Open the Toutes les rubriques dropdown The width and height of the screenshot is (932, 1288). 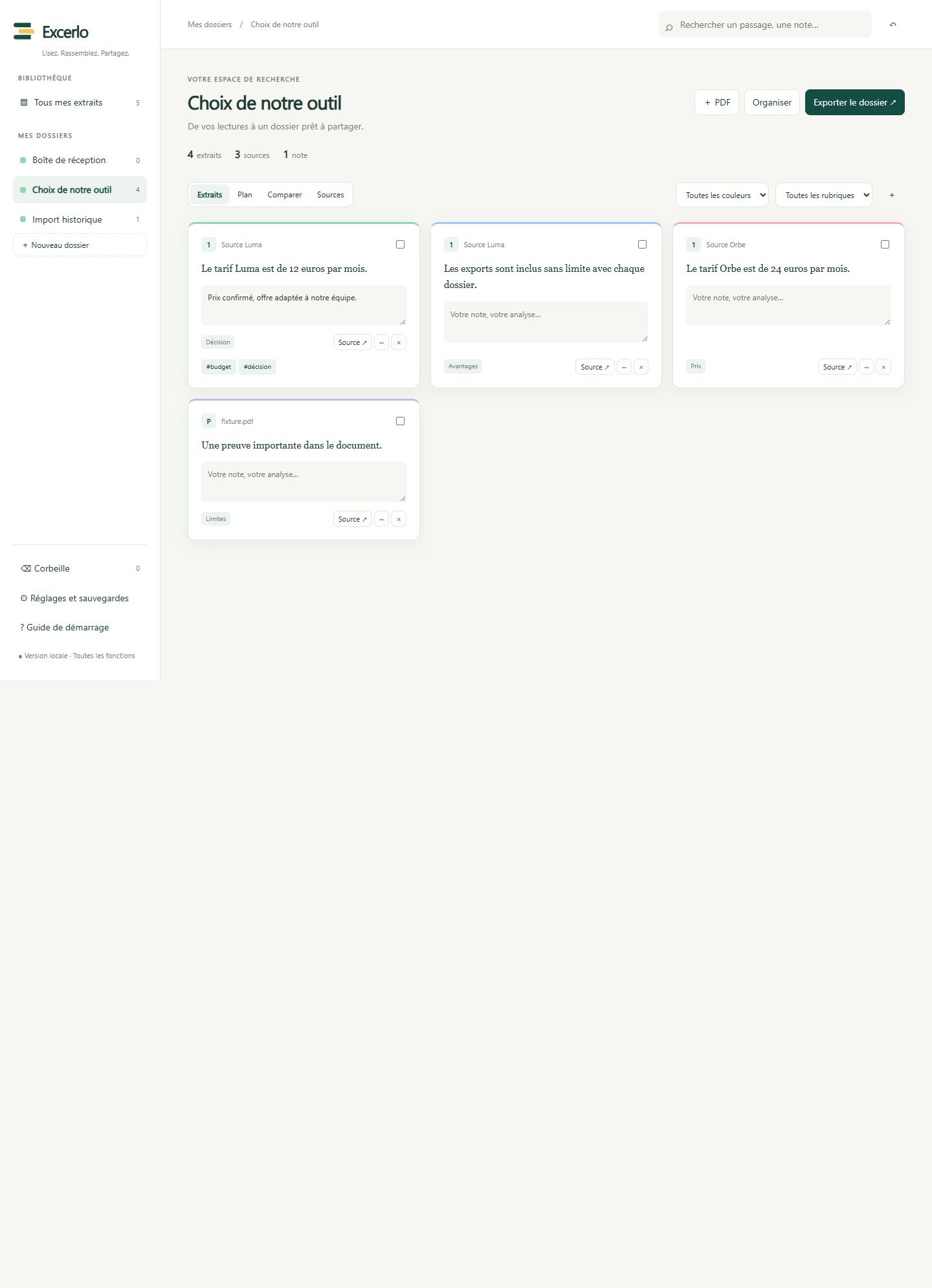coord(824,195)
